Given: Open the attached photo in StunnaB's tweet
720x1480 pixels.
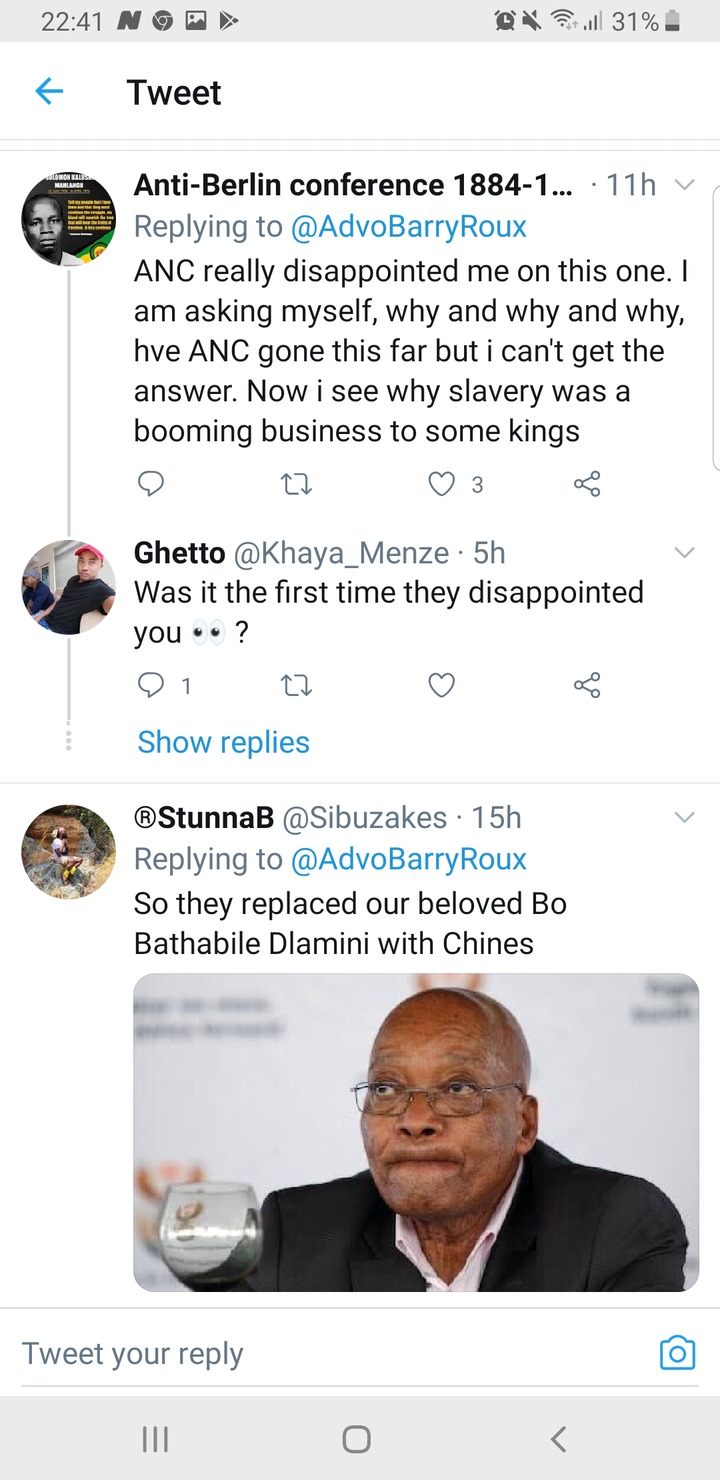Looking at the screenshot, I should pos(416,1132).
